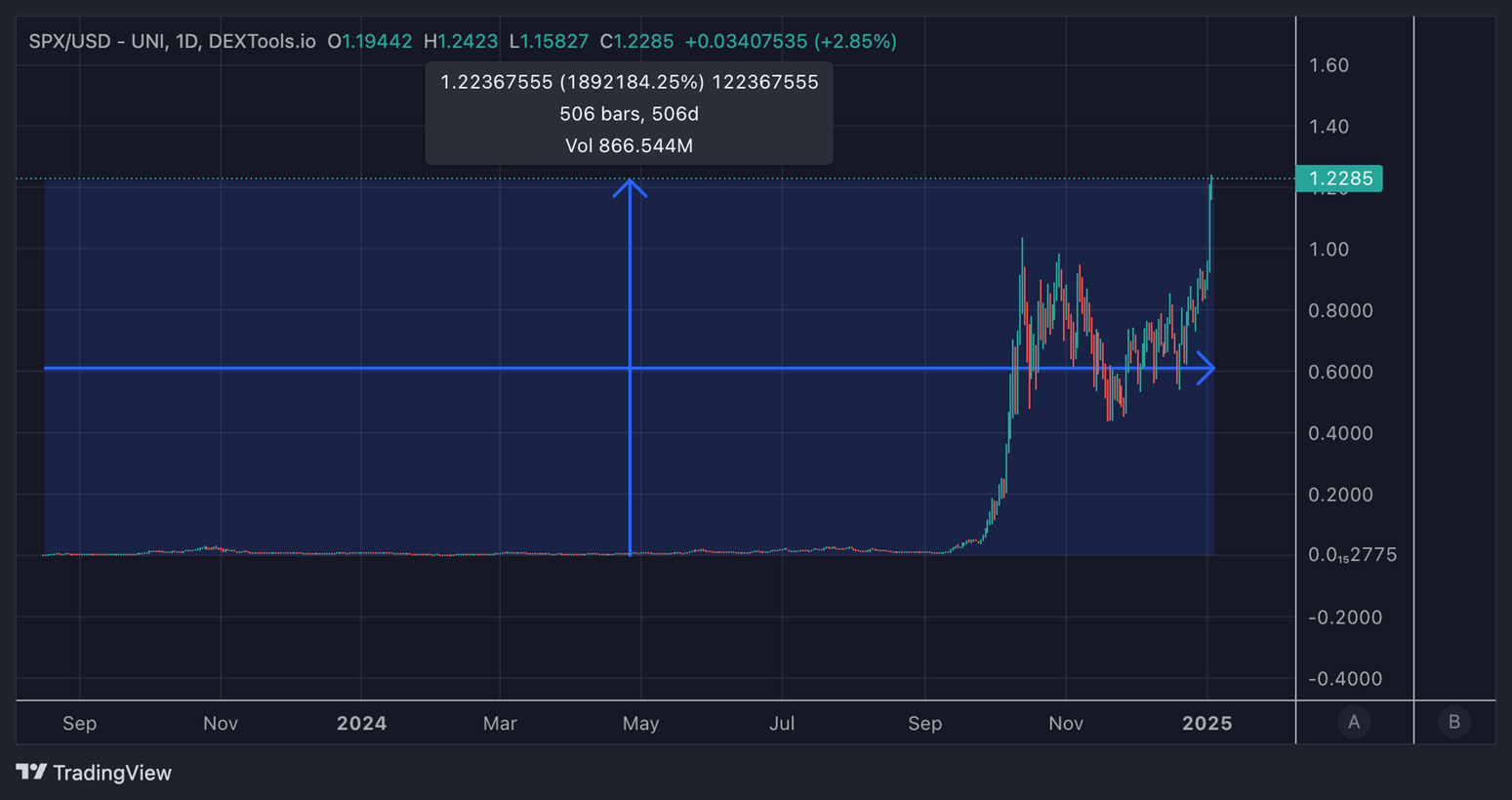
Task: Click the 0.0₁₅2775 price axis label
Action: pyautogui.click(x=1352, y=555)
